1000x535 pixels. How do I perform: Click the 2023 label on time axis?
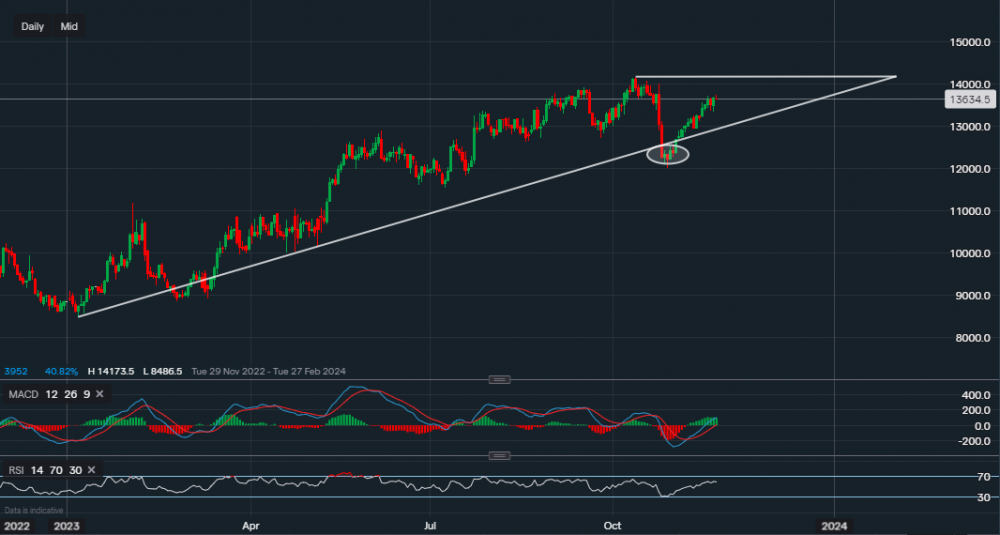tap(64, 525)
